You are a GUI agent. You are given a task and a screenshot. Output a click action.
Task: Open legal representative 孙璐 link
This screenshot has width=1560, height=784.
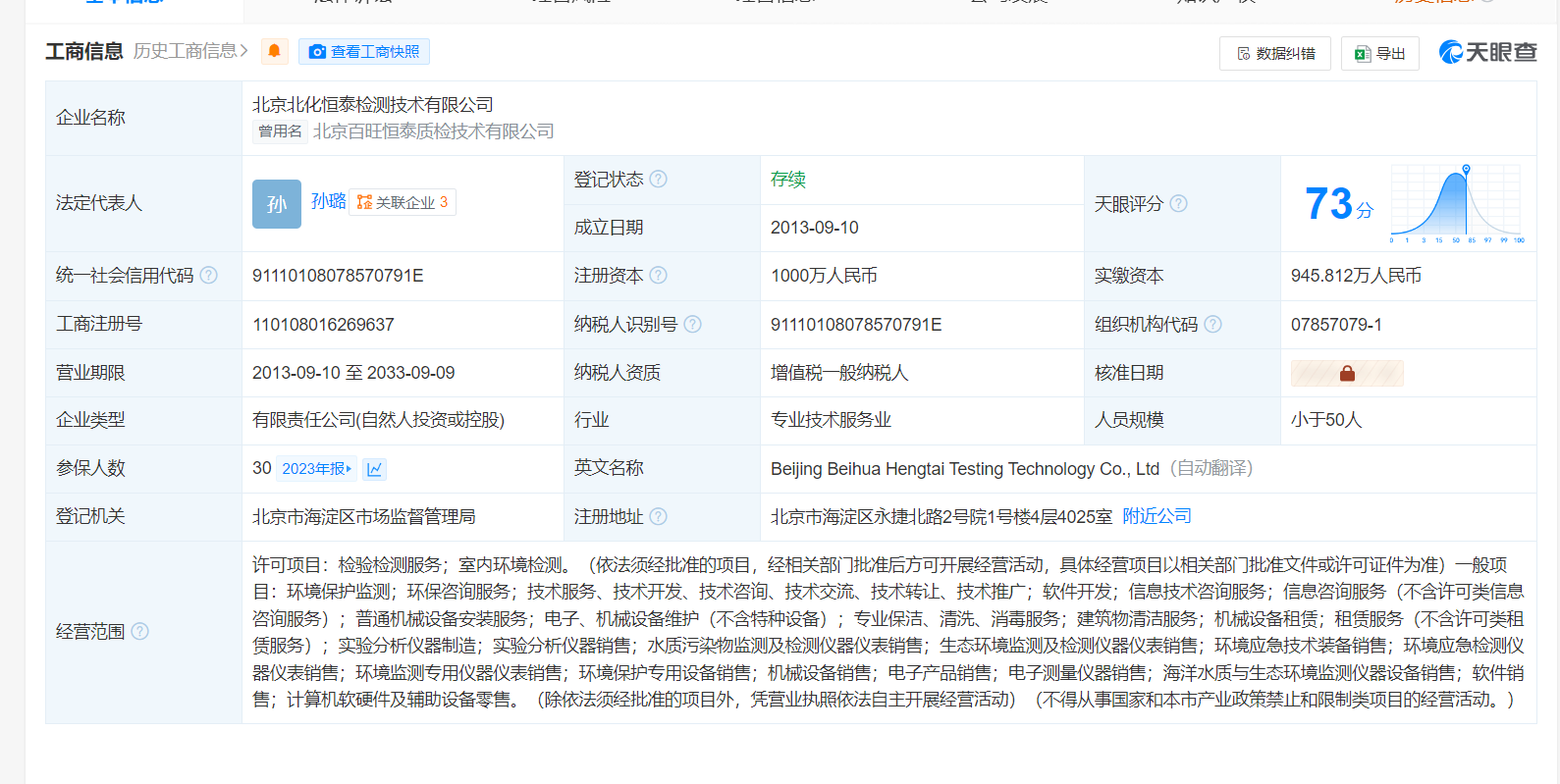(329, 201)
